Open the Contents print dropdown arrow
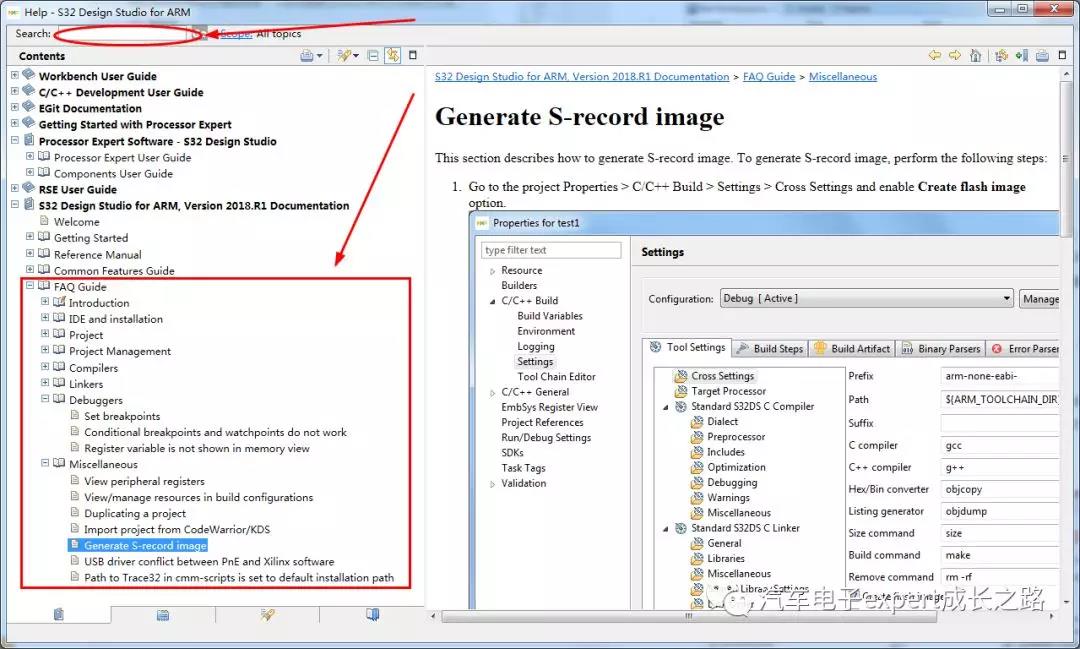1080x649 pixels. pyautogui.click(x=320, y=56)
